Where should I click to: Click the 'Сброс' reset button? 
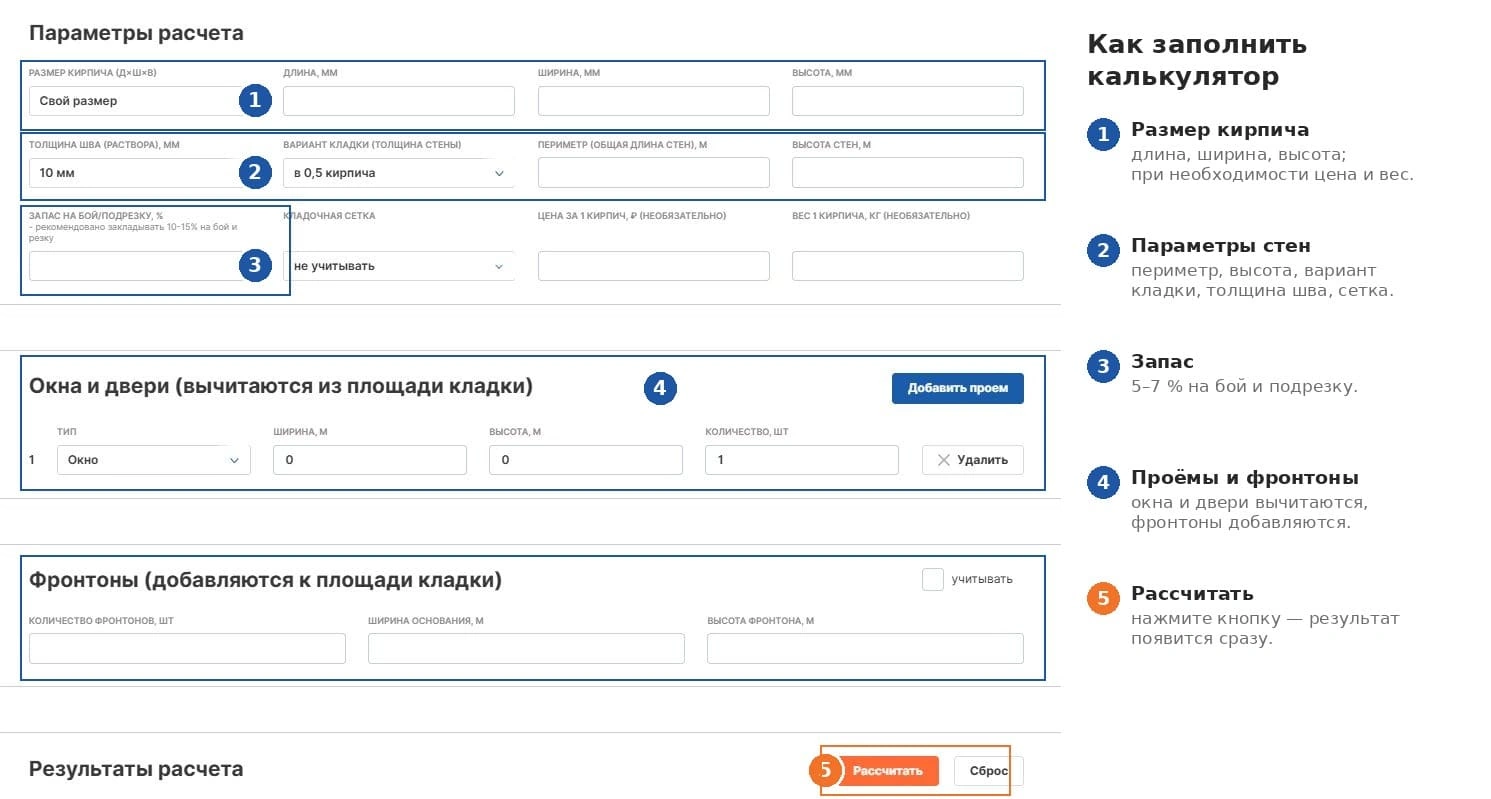click(x=989, y=771)
